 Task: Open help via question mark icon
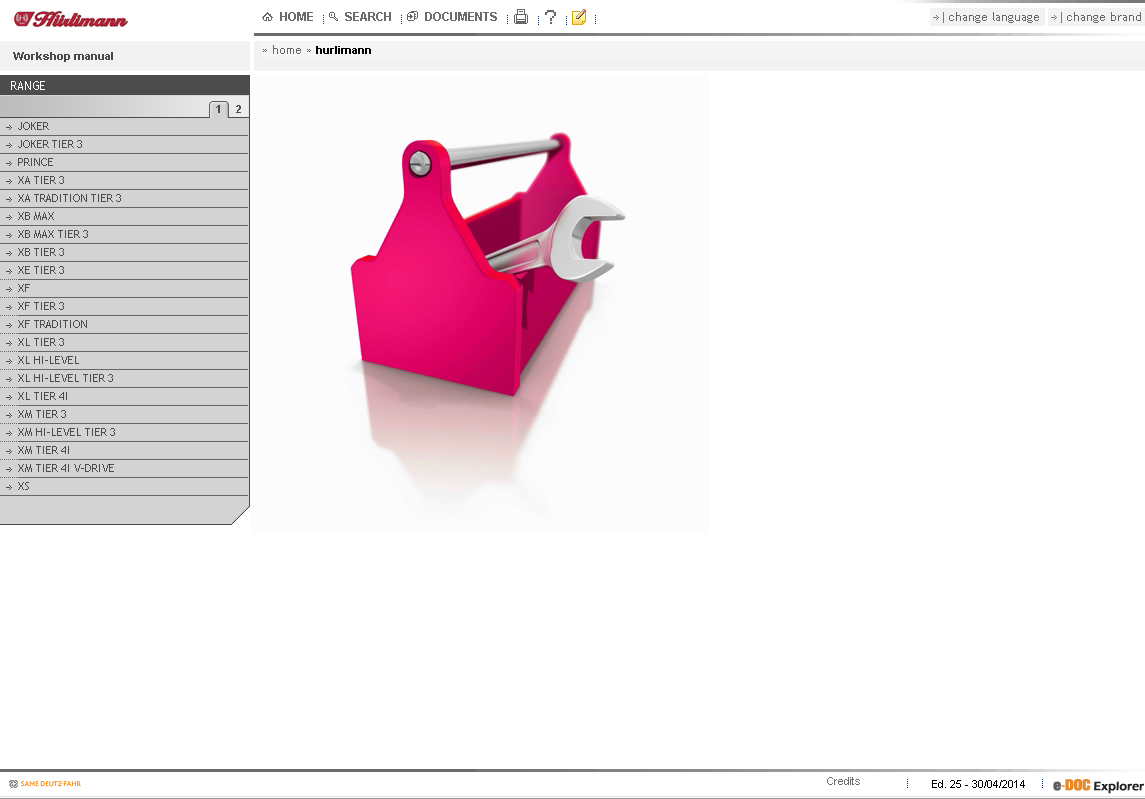point(551,17)
